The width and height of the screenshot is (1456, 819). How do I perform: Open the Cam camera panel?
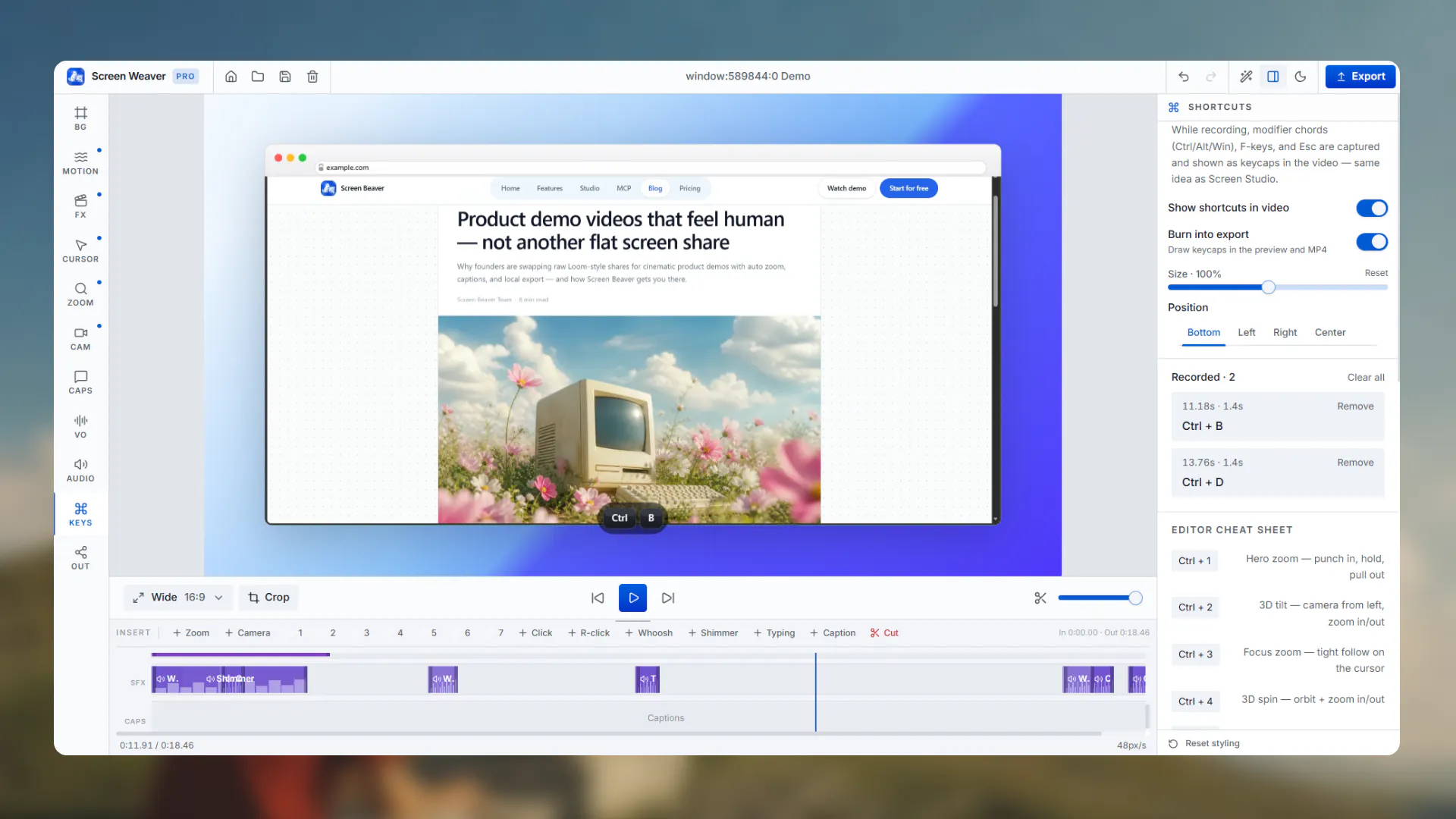coord(80,338)
